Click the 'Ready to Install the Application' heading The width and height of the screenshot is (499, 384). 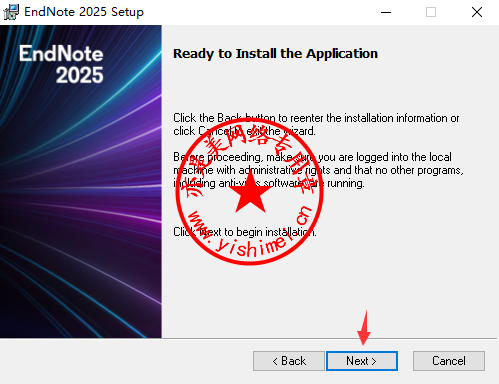[x=275, y=54]
